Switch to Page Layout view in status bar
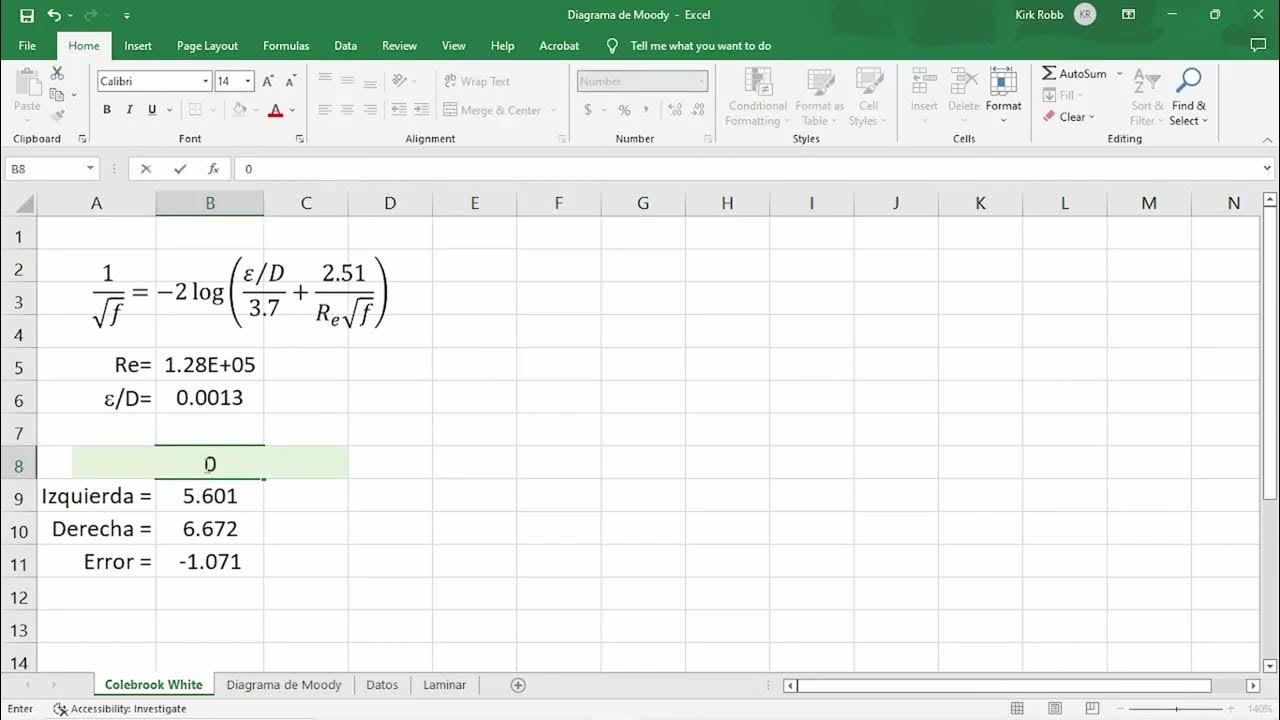Image resolution: width=1280 pixels, height=720 pixels. click(1053, 709)
